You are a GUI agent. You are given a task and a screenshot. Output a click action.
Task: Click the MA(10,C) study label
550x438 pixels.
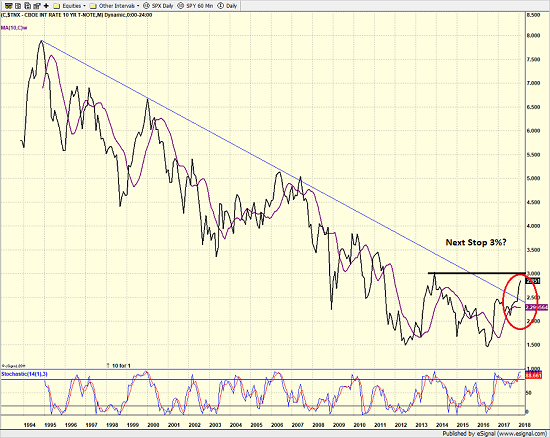(14, 28)
